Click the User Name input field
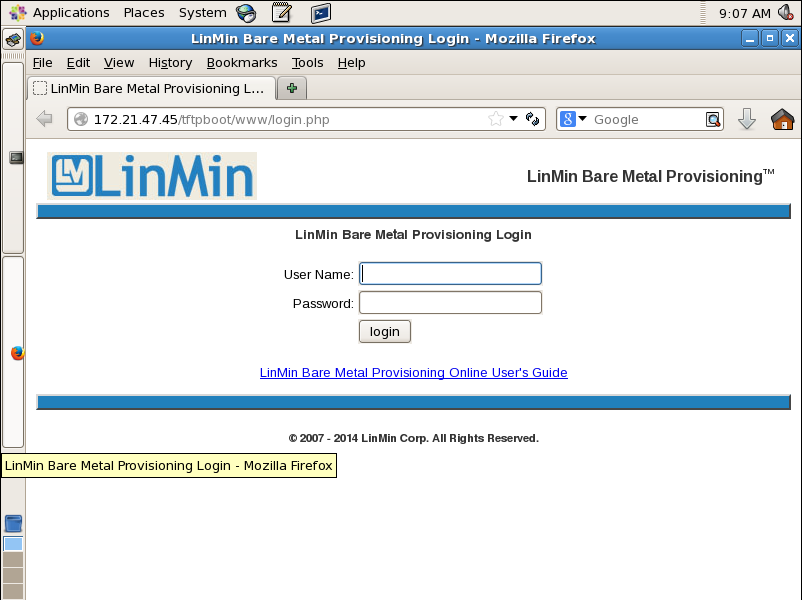 pyautogui.click(x=450, y=274)
